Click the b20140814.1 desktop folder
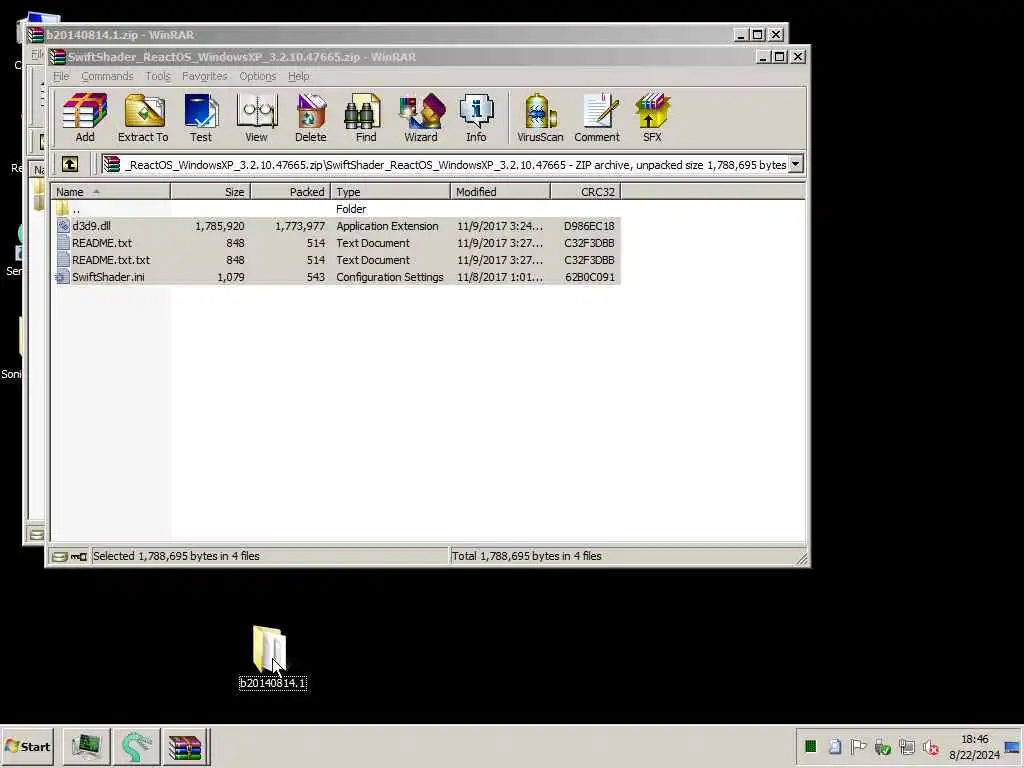Image resolution: width=1024 pixels, height=768 pixels. coord(272,657)
